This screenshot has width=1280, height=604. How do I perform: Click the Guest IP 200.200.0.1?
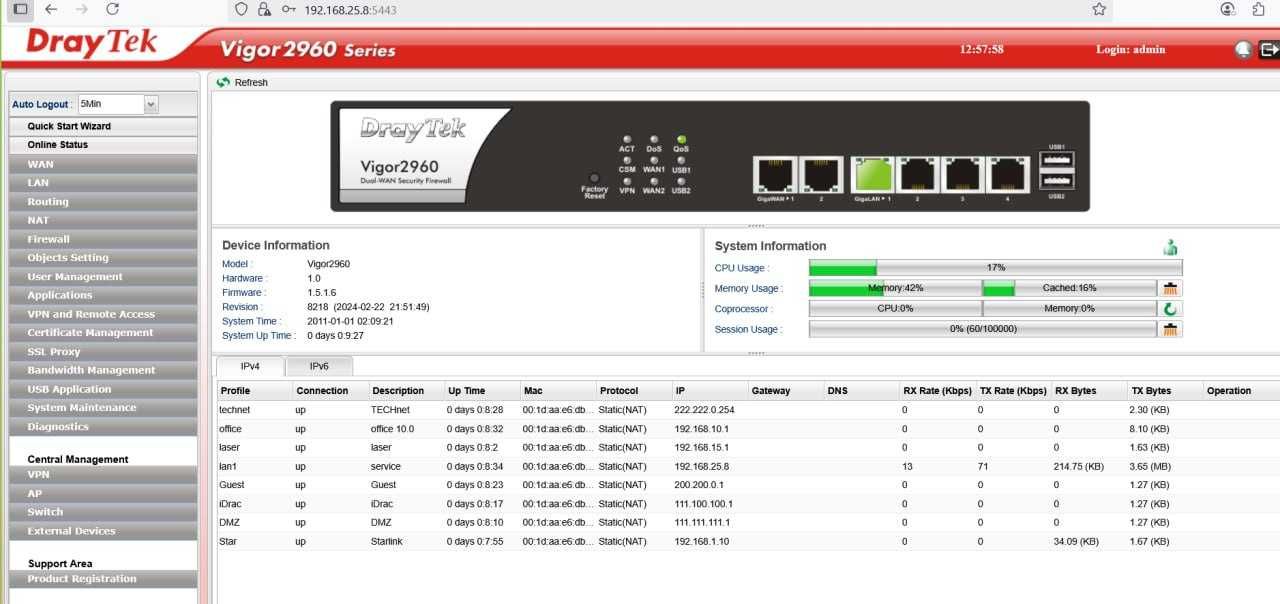(x=697, y=485)
